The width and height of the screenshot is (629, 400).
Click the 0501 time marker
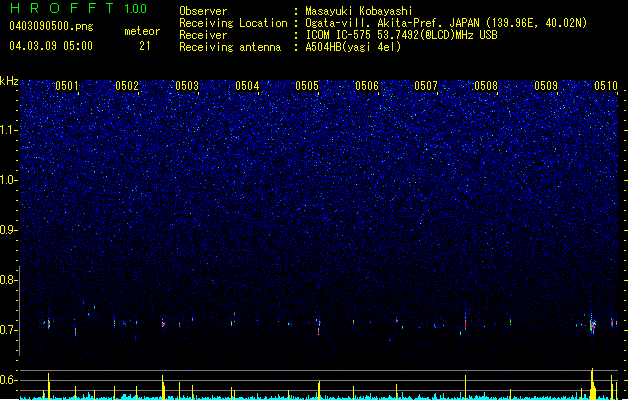tap(67, 85)
